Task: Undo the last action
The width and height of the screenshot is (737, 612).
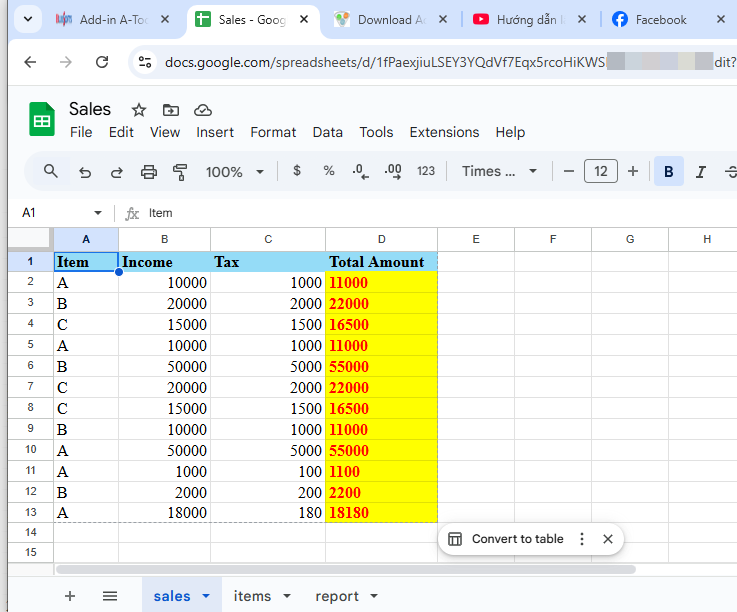Action: pyautogui.click(x=85, y=172)
